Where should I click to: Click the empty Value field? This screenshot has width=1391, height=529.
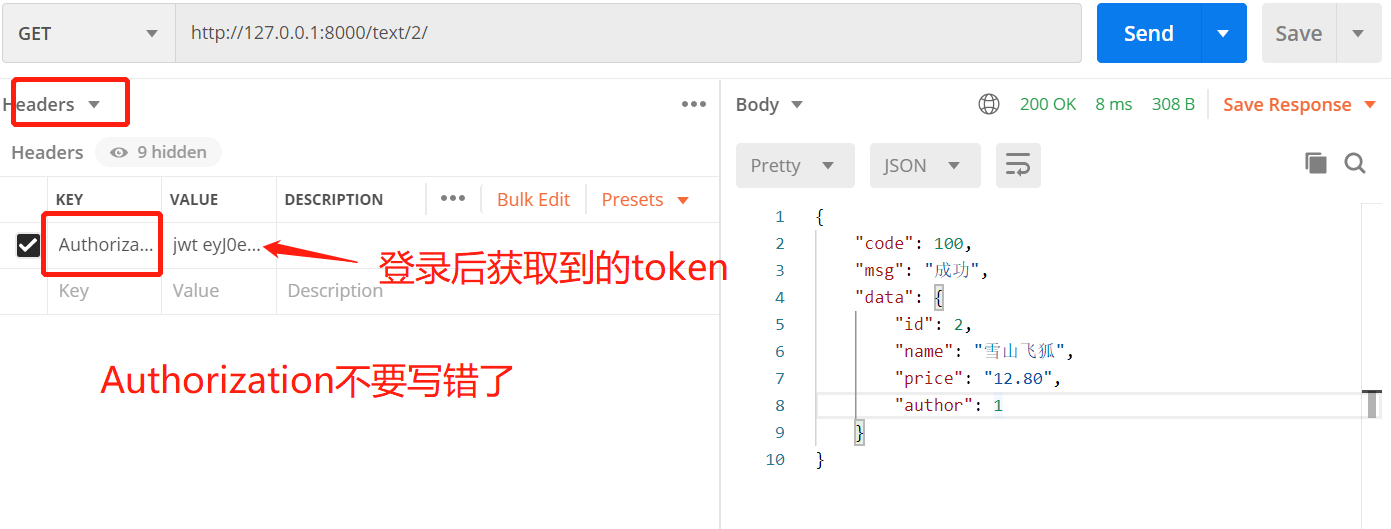(x=218, y=291)
